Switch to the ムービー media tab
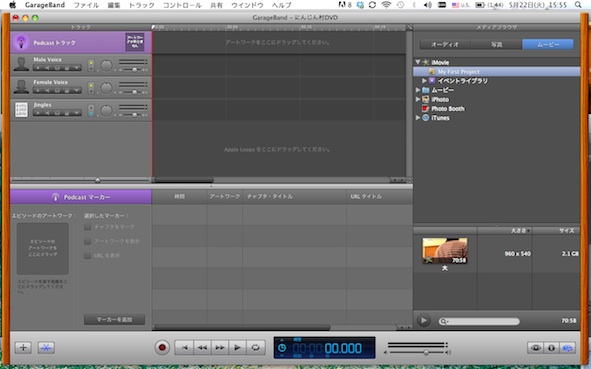The height and width of the screenshot is (369, 591). click(x=548, y=44)
